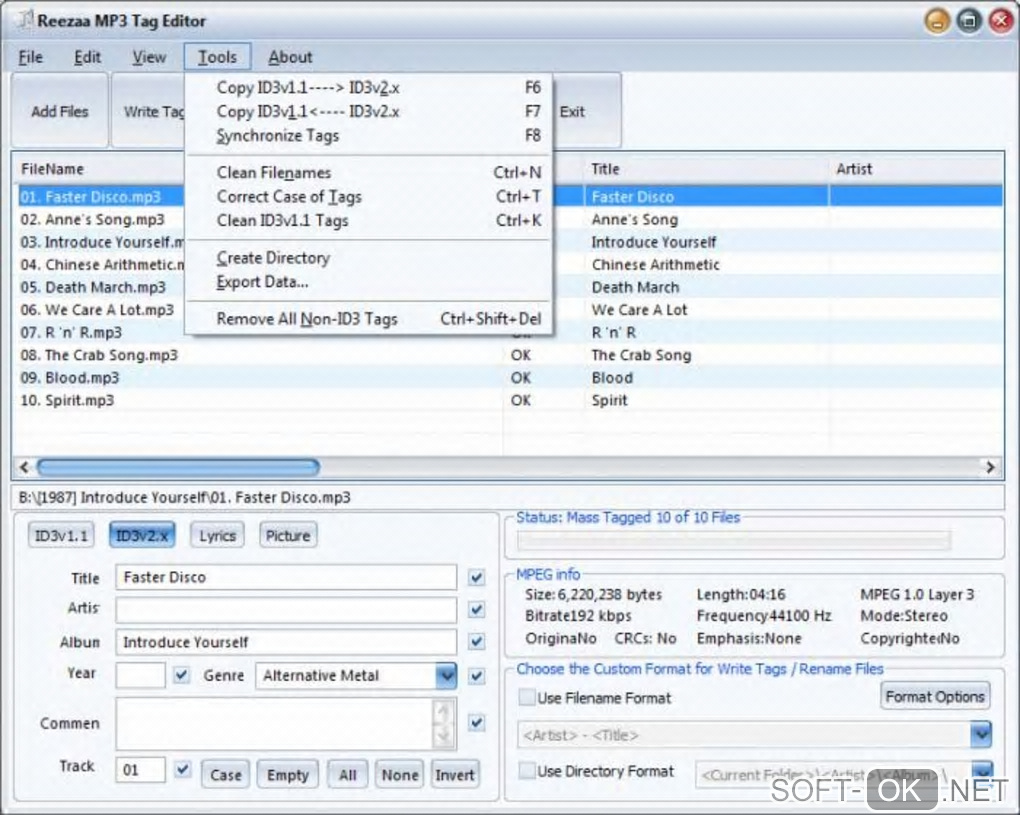Click the mass tagging progress bar
Screen dimensions: 1020x815
pos(733,540)
